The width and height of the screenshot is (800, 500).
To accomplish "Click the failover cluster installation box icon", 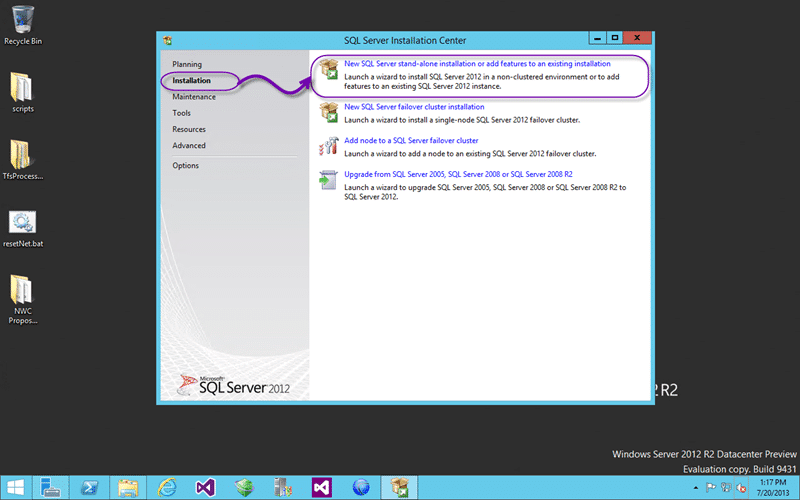I will 329,112.
